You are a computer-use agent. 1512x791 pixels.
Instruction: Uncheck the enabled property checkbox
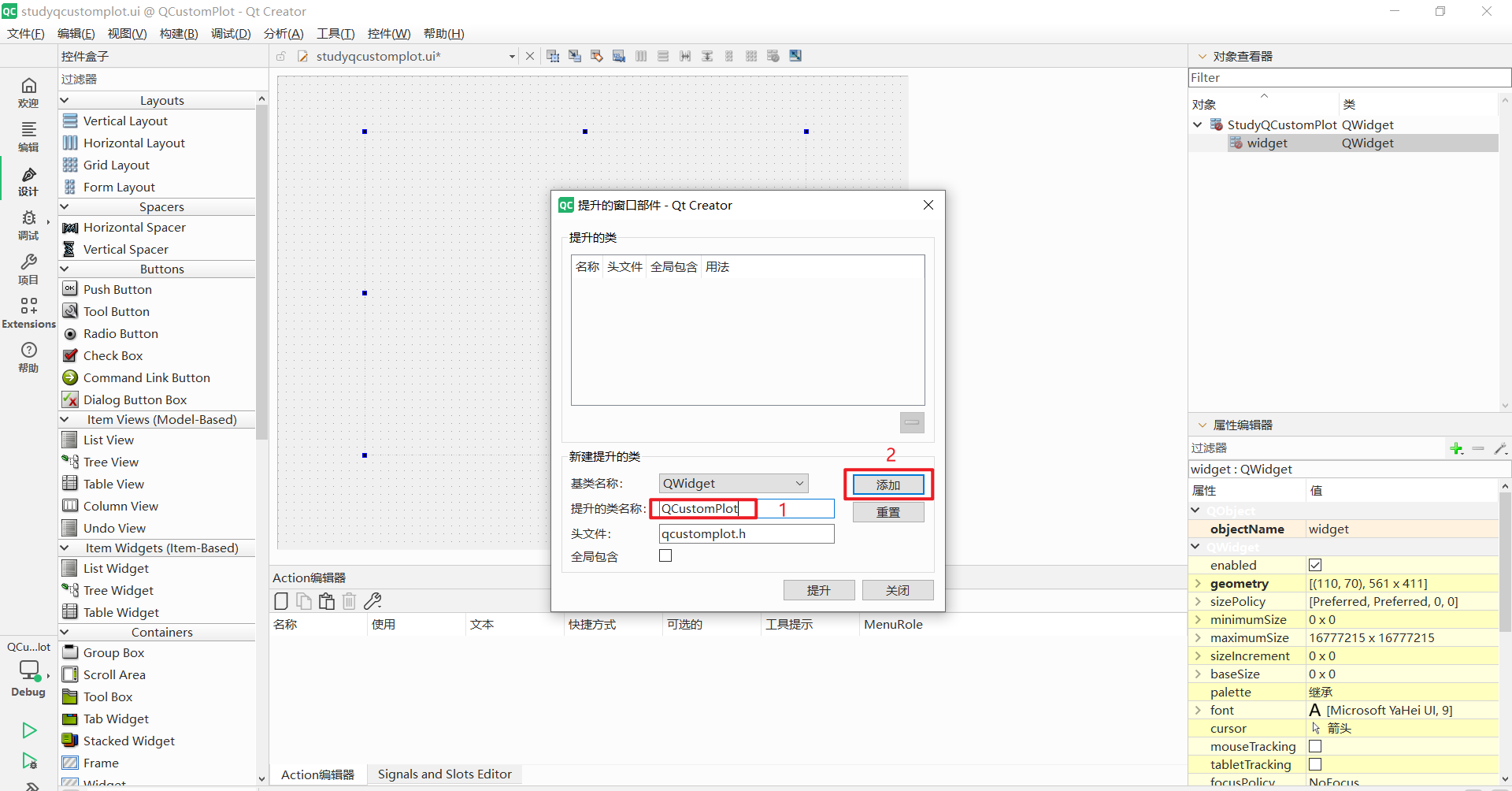click(1315, 565)
